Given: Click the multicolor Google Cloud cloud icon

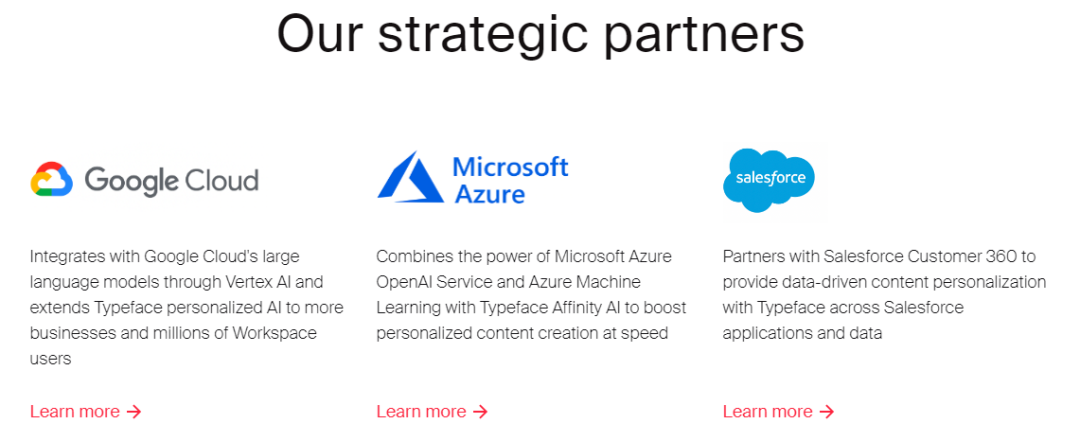Looking at the screenshot, I should tap(52, 180).
